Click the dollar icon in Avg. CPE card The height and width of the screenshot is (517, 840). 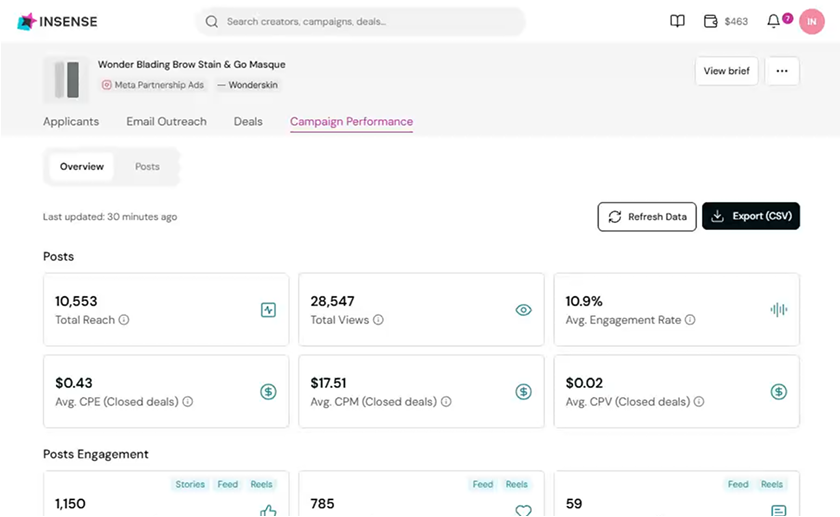[268, 392]
